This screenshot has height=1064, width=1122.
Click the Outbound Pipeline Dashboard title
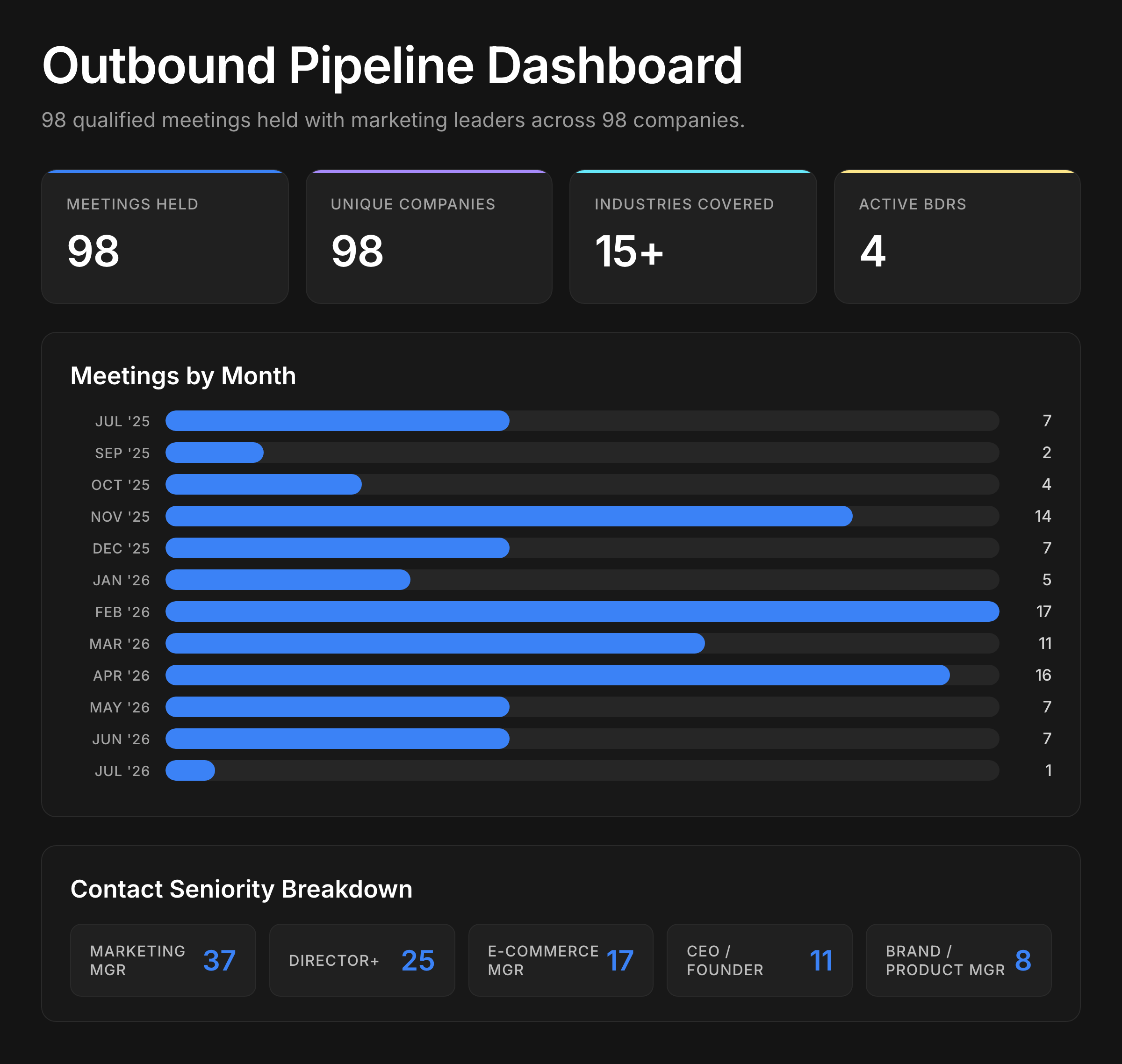[x=392, y=66]
